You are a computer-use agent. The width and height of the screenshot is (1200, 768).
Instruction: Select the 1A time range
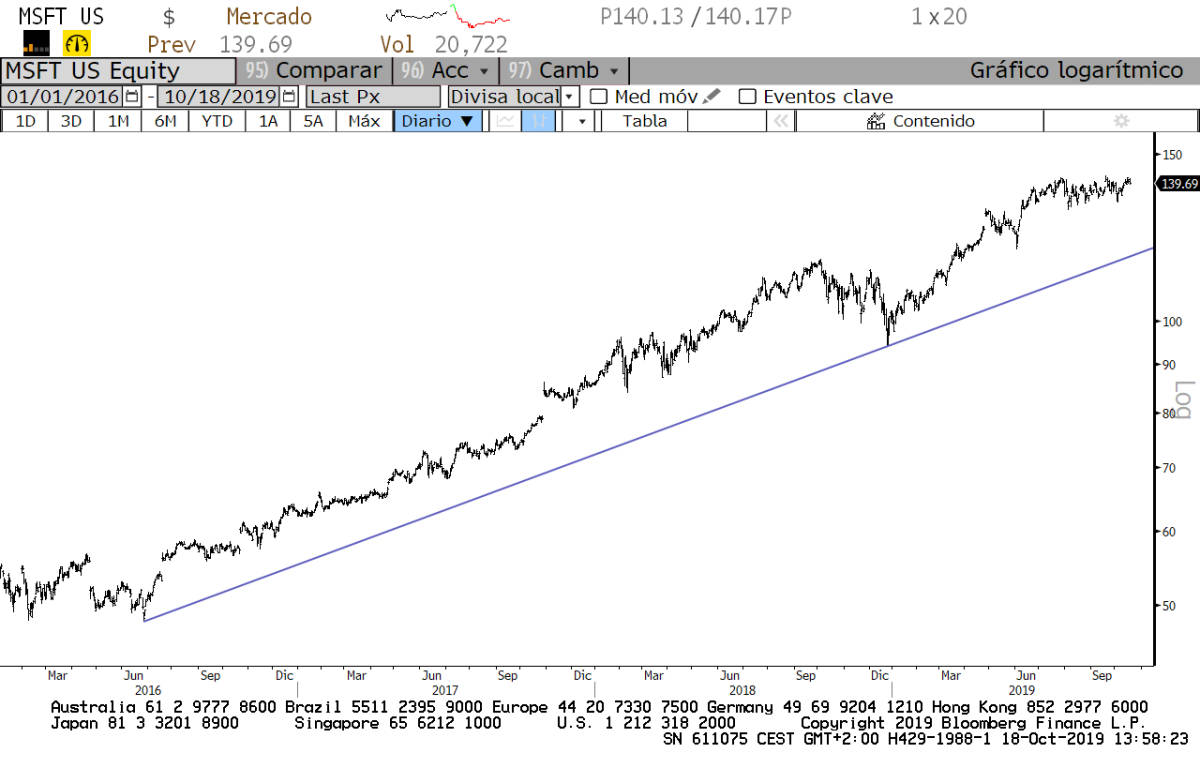coord(268,121)
